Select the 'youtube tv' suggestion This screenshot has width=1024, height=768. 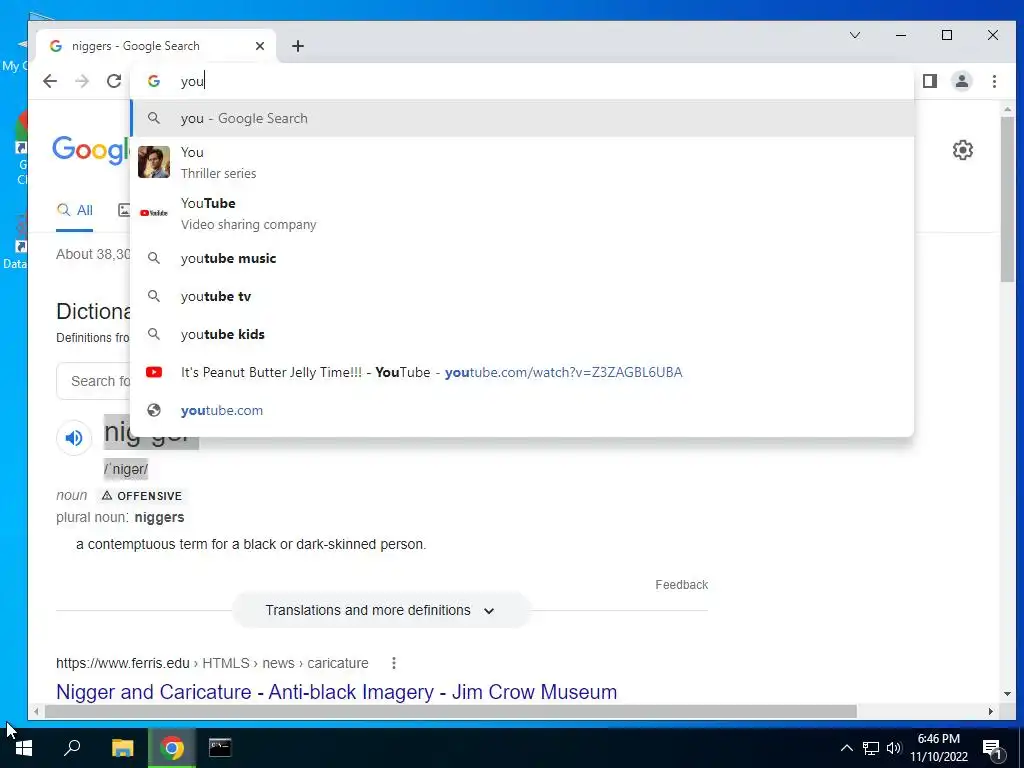click(x=522, y=296)
